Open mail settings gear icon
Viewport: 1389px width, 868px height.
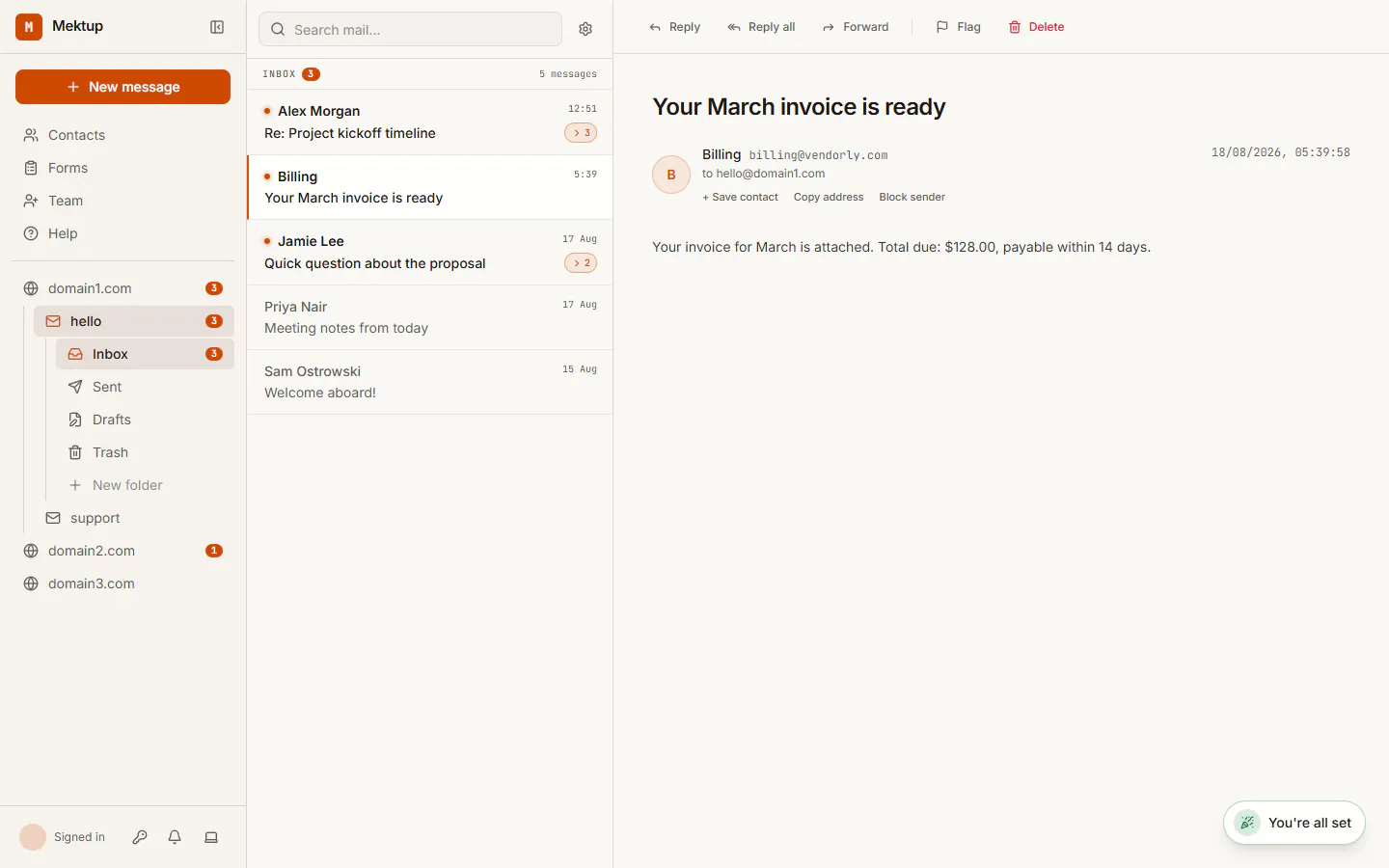pos(586,29)
